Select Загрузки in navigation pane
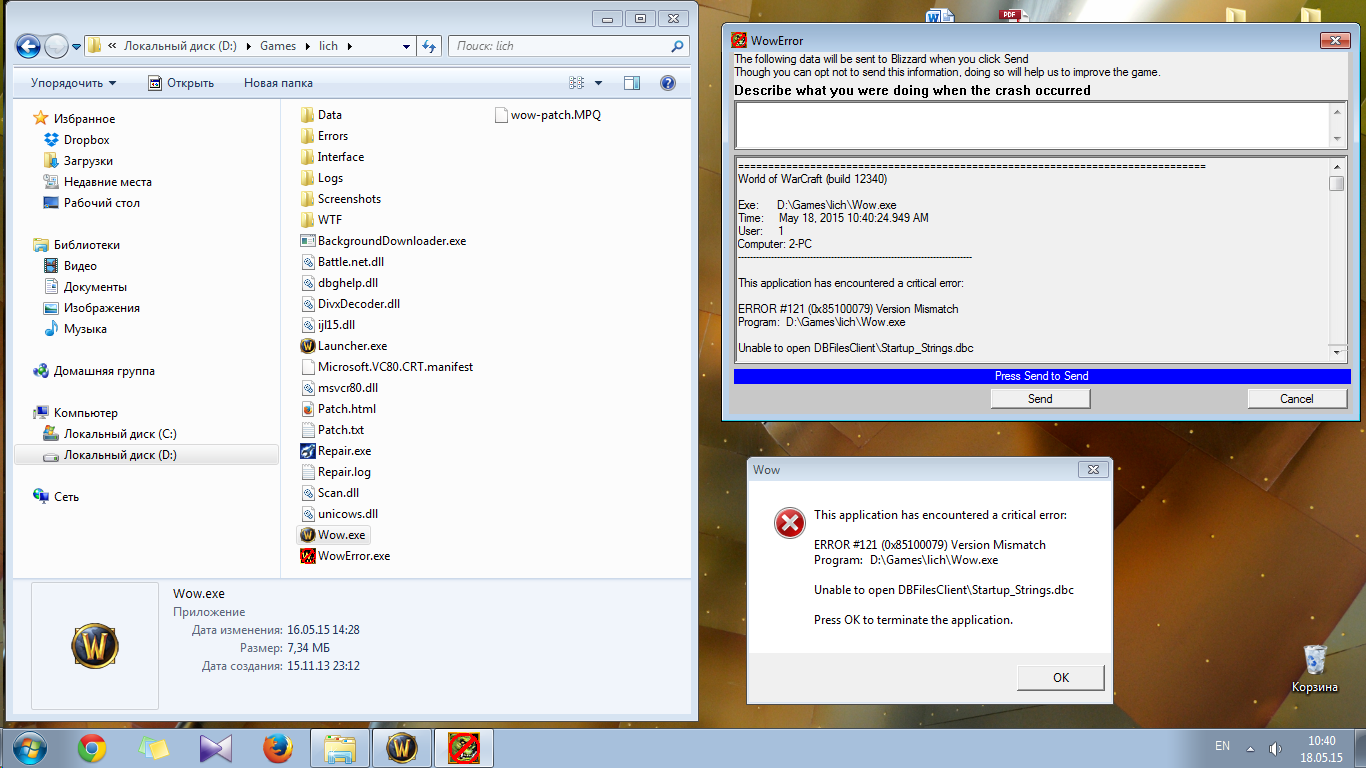This screenshot has width=1366, height=768. 78,161
